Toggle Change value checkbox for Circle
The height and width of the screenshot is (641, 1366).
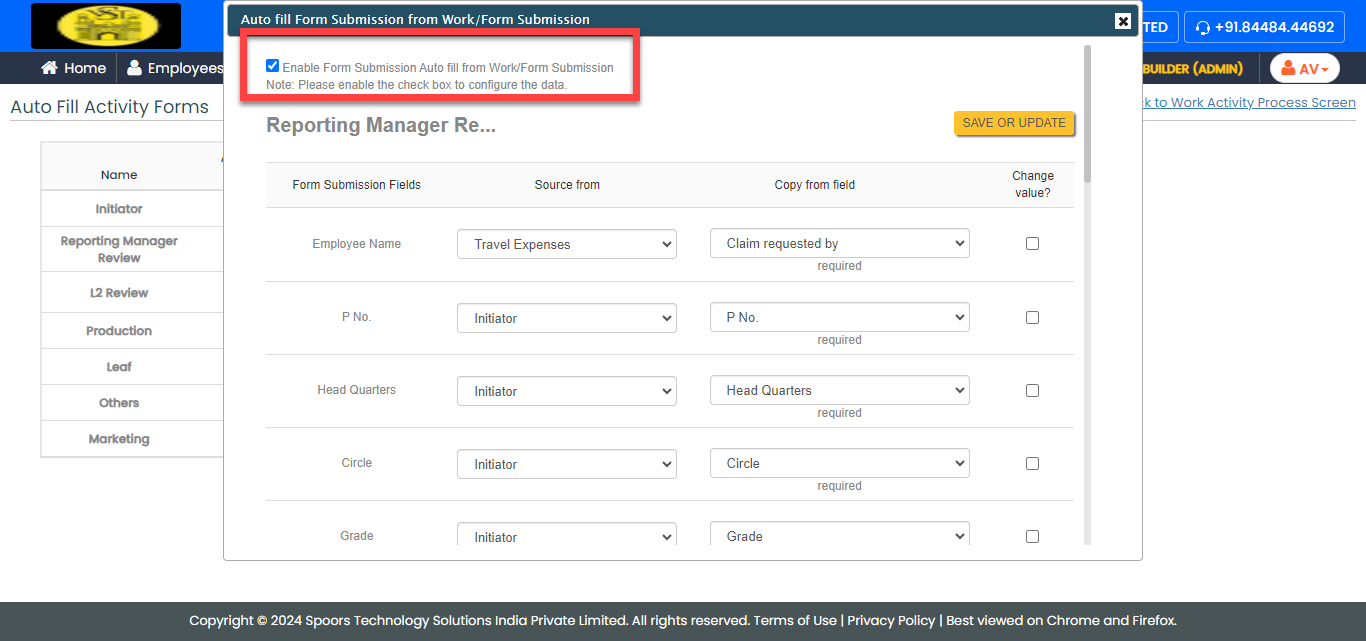(x=1032, y=463)
